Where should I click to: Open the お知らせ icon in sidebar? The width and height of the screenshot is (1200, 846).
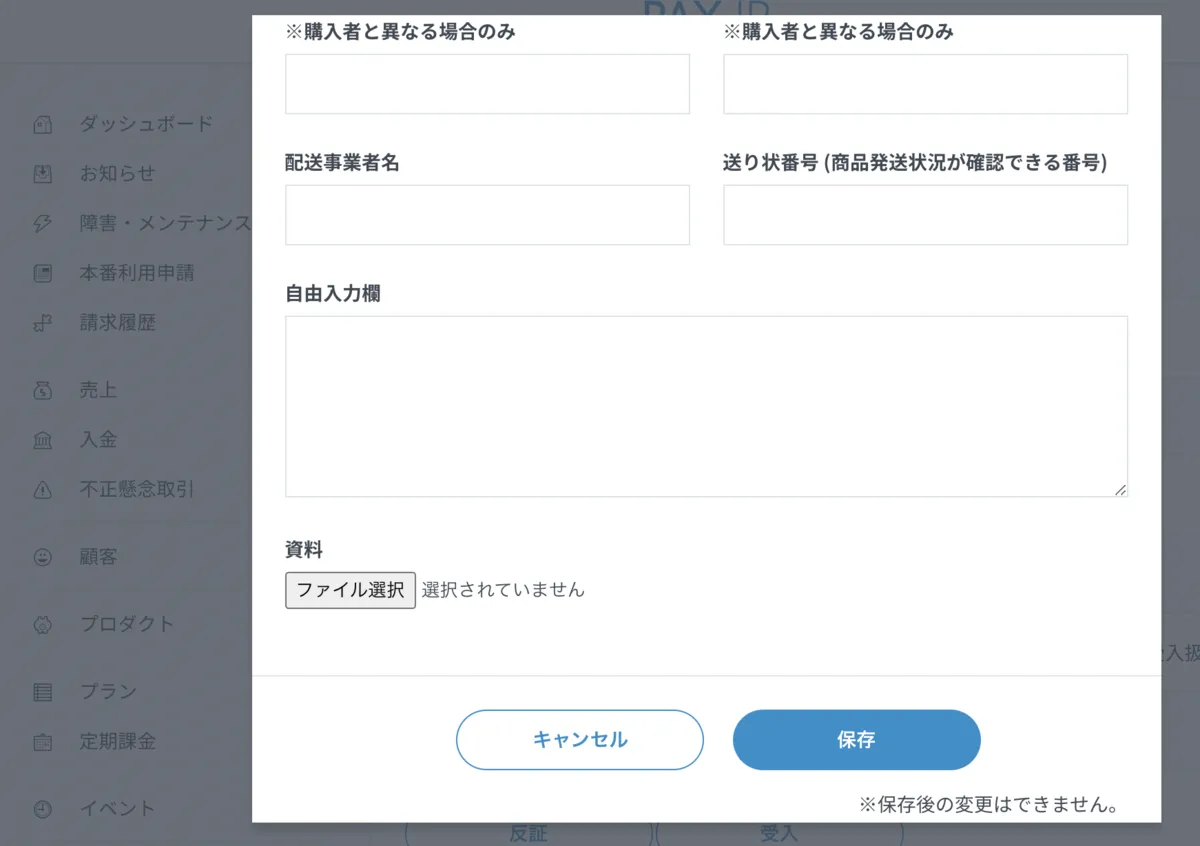coord(42,174)
